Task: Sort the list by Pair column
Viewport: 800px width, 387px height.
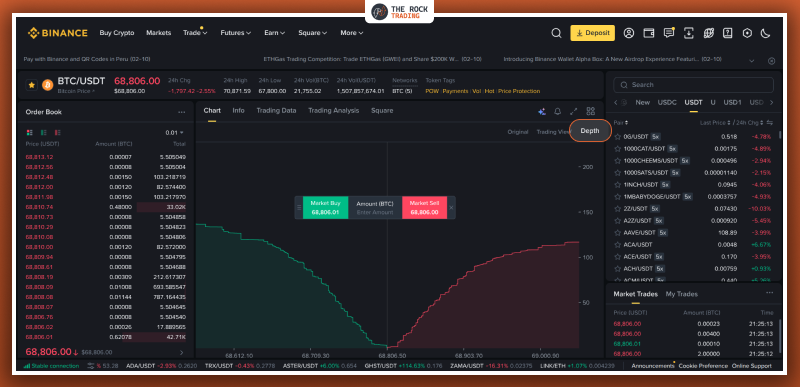Action: point(621,123)
